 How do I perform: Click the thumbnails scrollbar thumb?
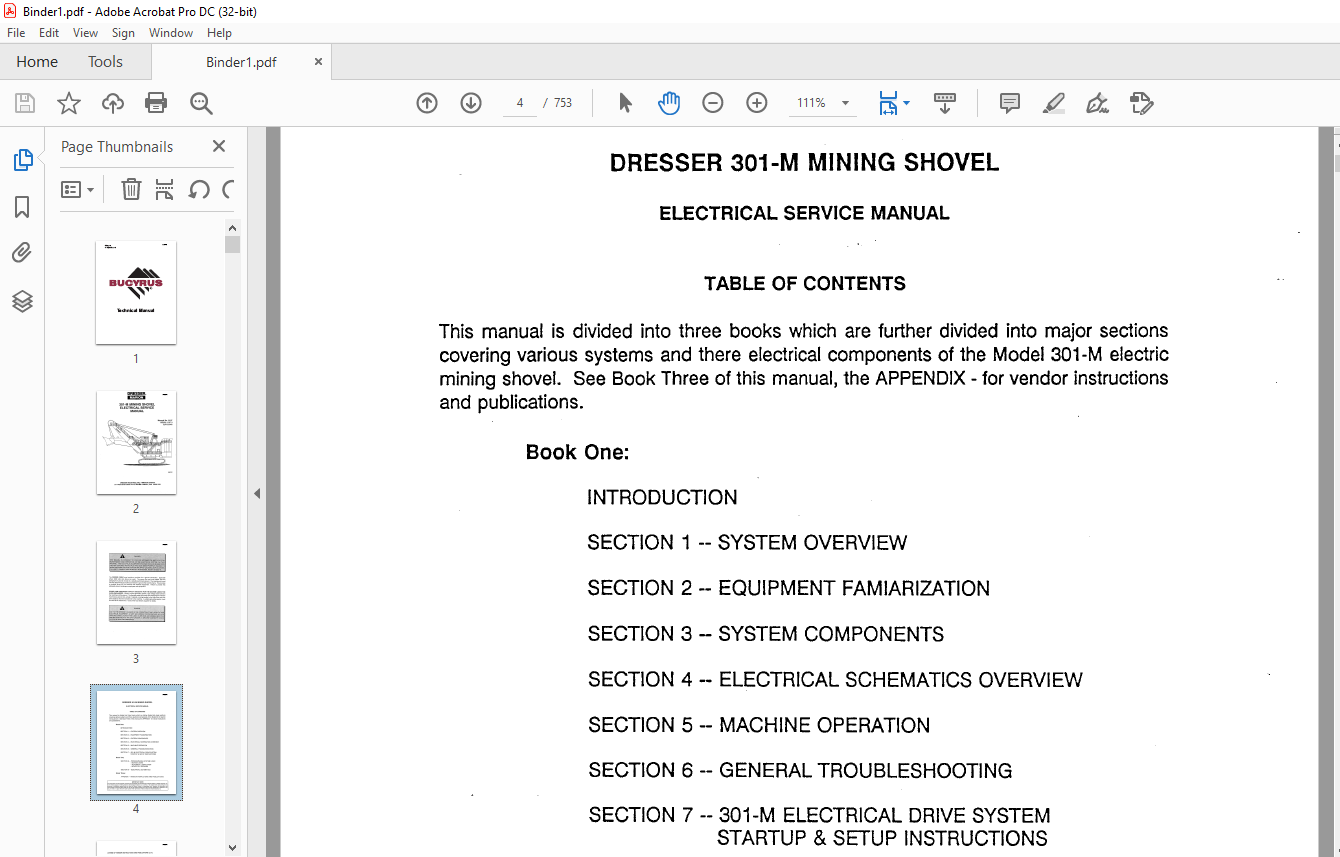tap(232, 245)
